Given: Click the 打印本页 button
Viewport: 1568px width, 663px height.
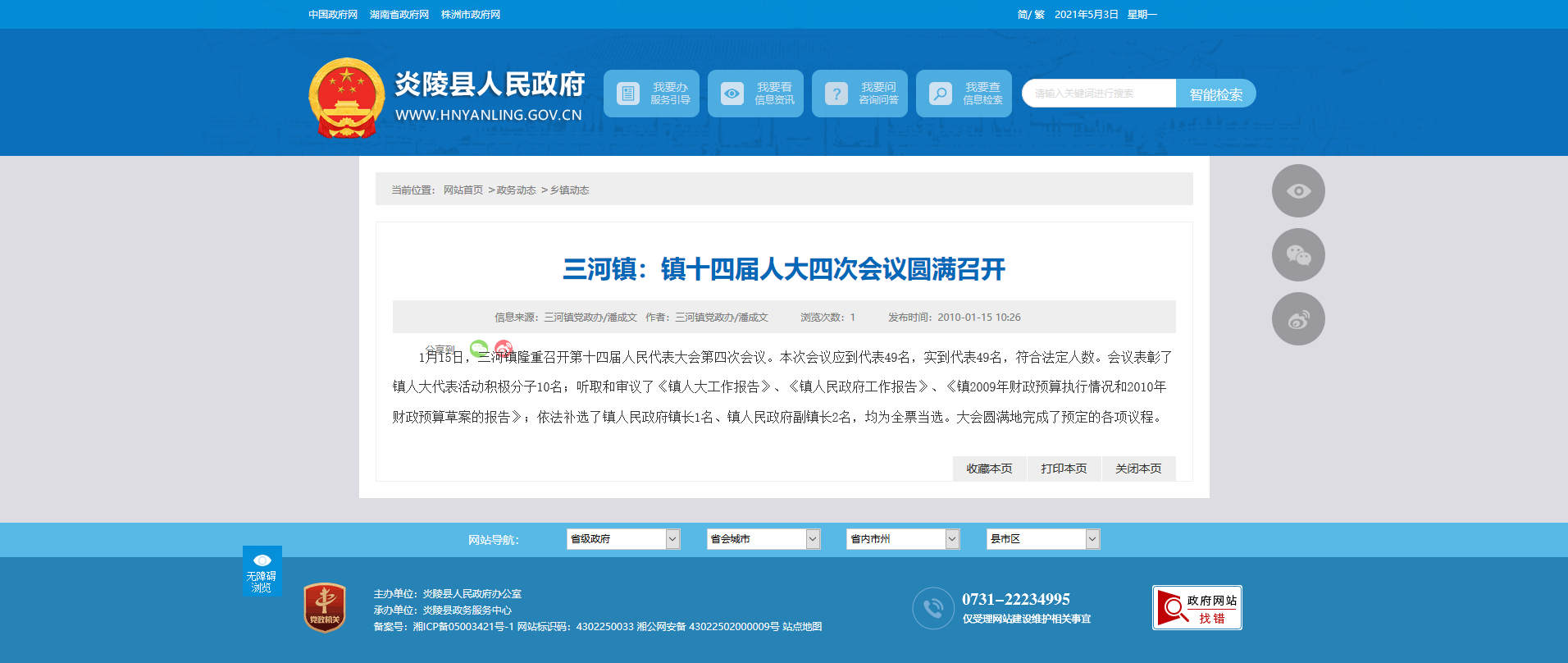Looking at the screenshot, I should (1064, 469).
